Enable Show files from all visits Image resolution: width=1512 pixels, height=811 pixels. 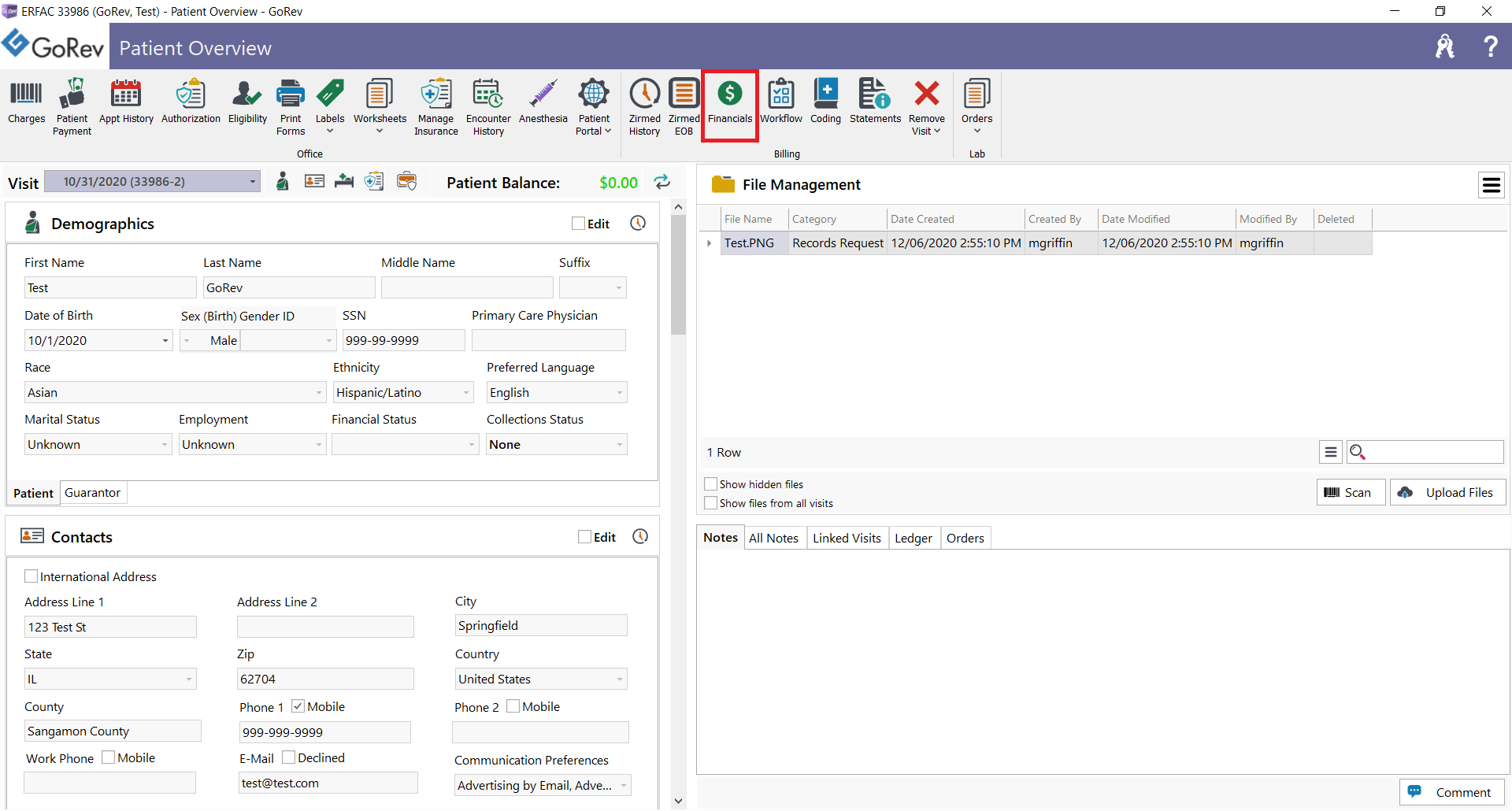point(710,503)
